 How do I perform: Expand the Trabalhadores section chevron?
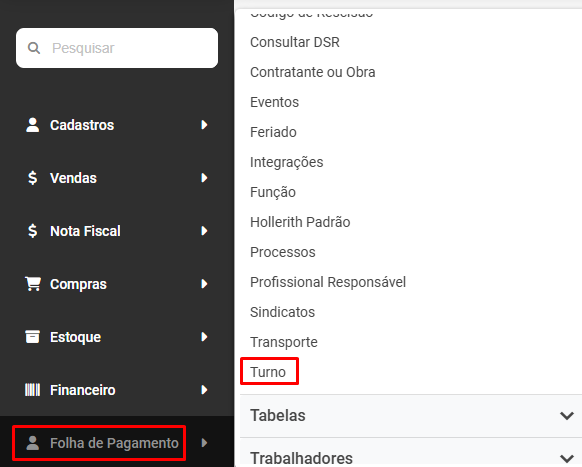tap(567, 459)
